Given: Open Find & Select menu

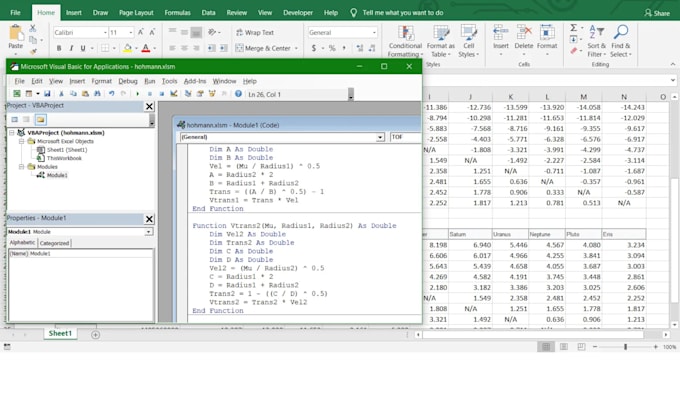Looking at the screenshot, I should (621, 41).
